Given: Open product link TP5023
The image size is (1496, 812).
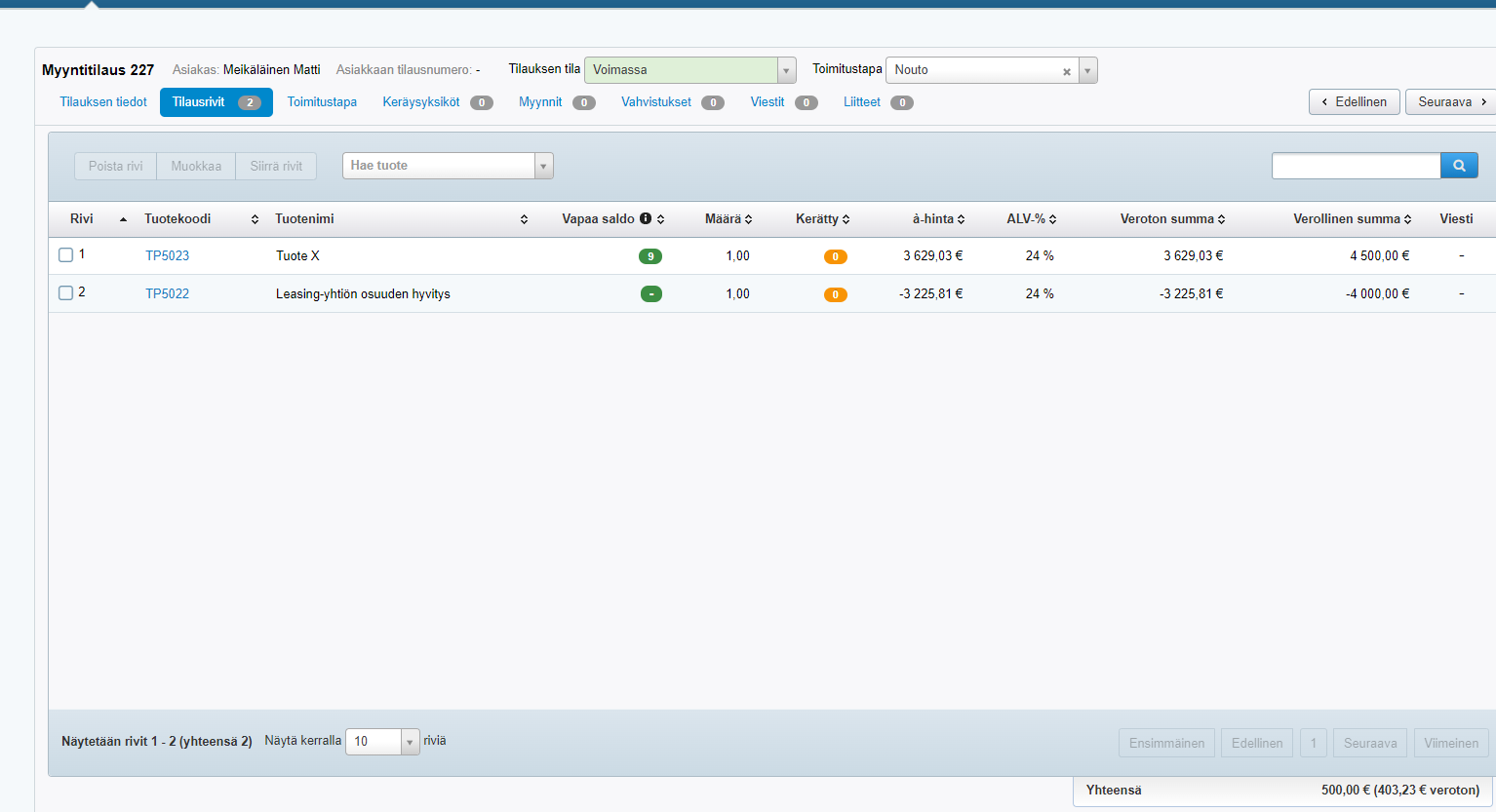Looking at the screenshot, I should click(168, 255).
